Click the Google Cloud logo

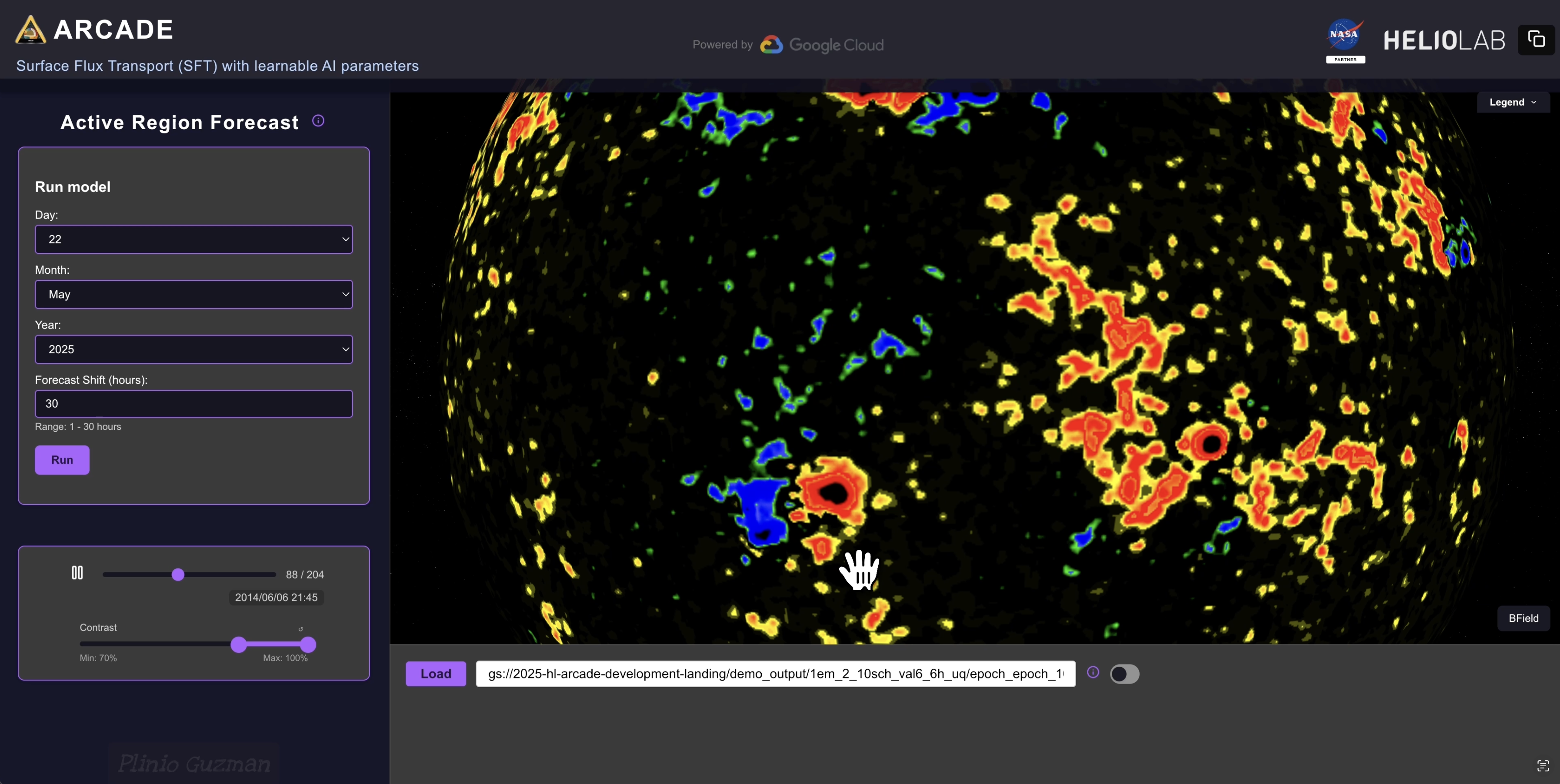coord(821,45)
